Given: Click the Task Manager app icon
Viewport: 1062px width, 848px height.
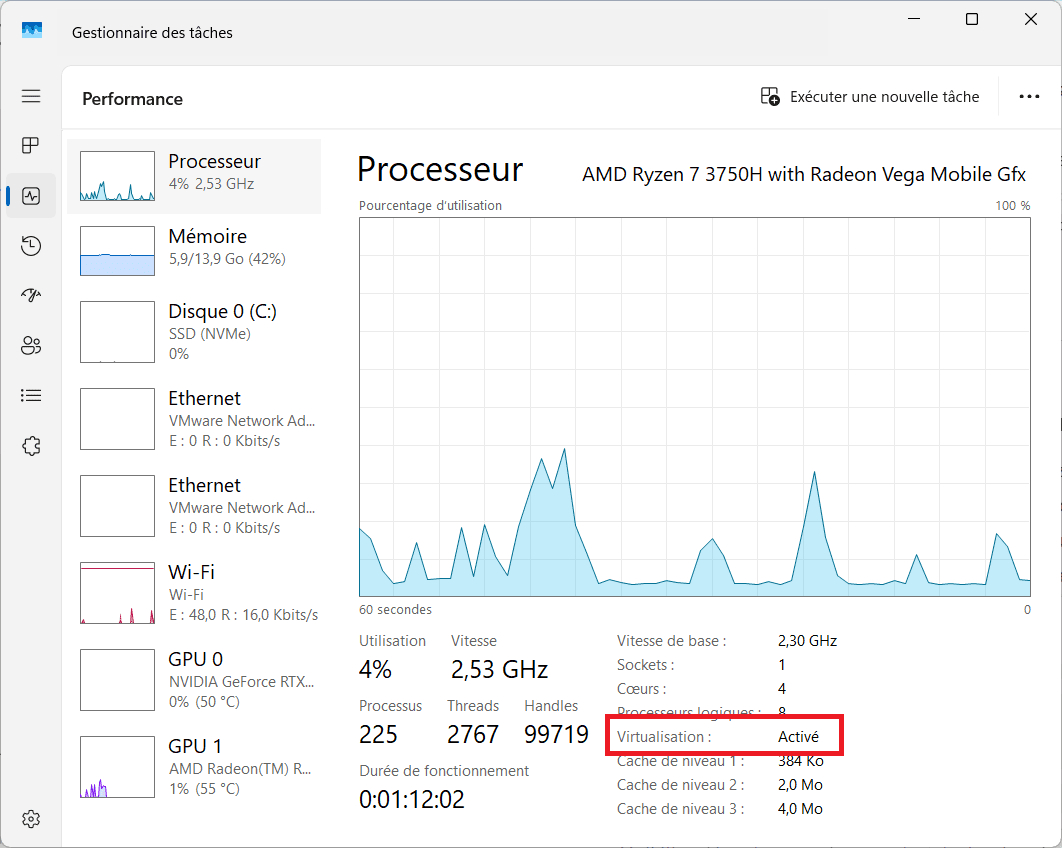Looking at the screenshot, I should 32,30.
